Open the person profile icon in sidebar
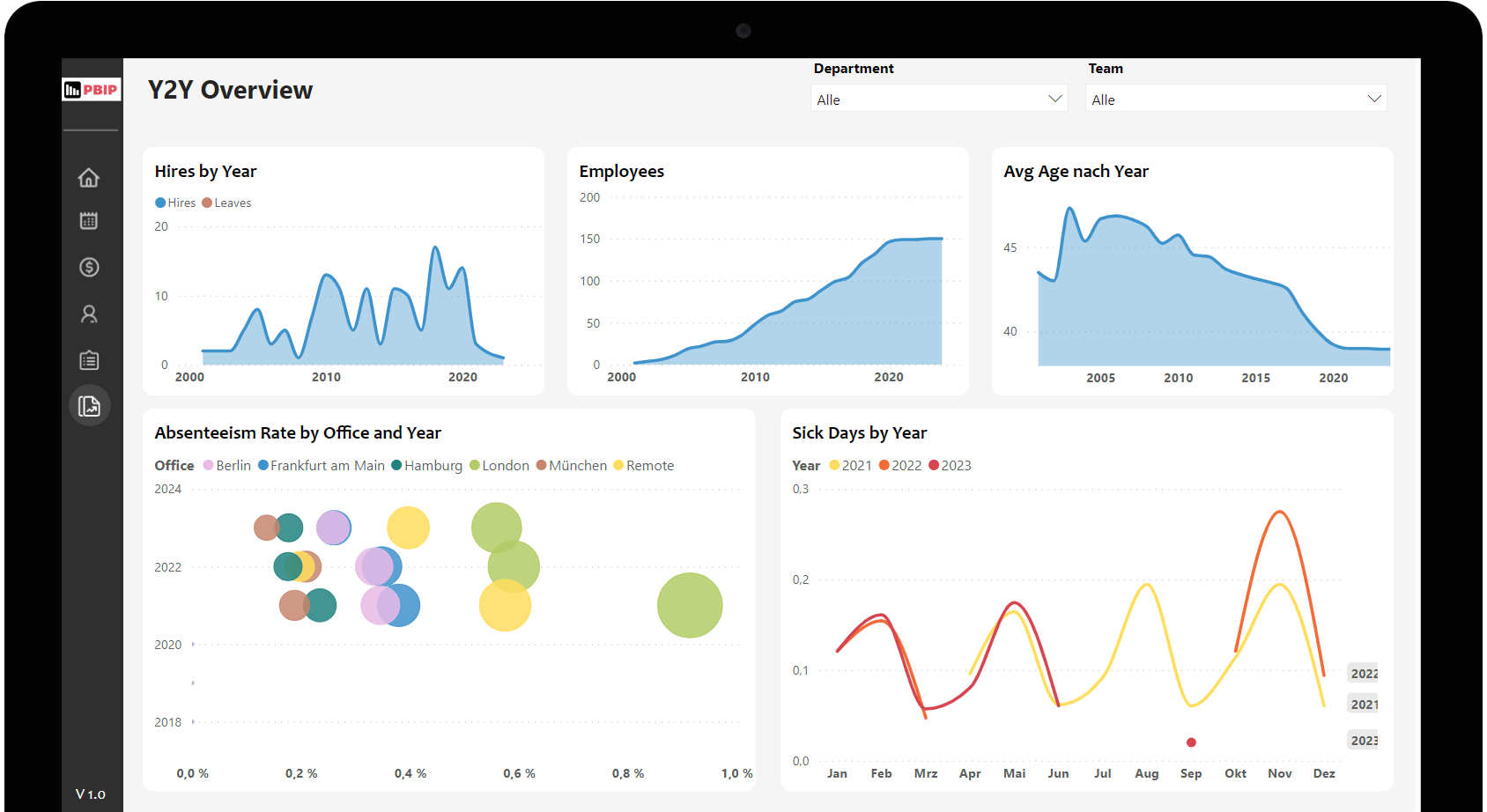This screenshot has width=1487, height=812. click(x=89, y=314)
